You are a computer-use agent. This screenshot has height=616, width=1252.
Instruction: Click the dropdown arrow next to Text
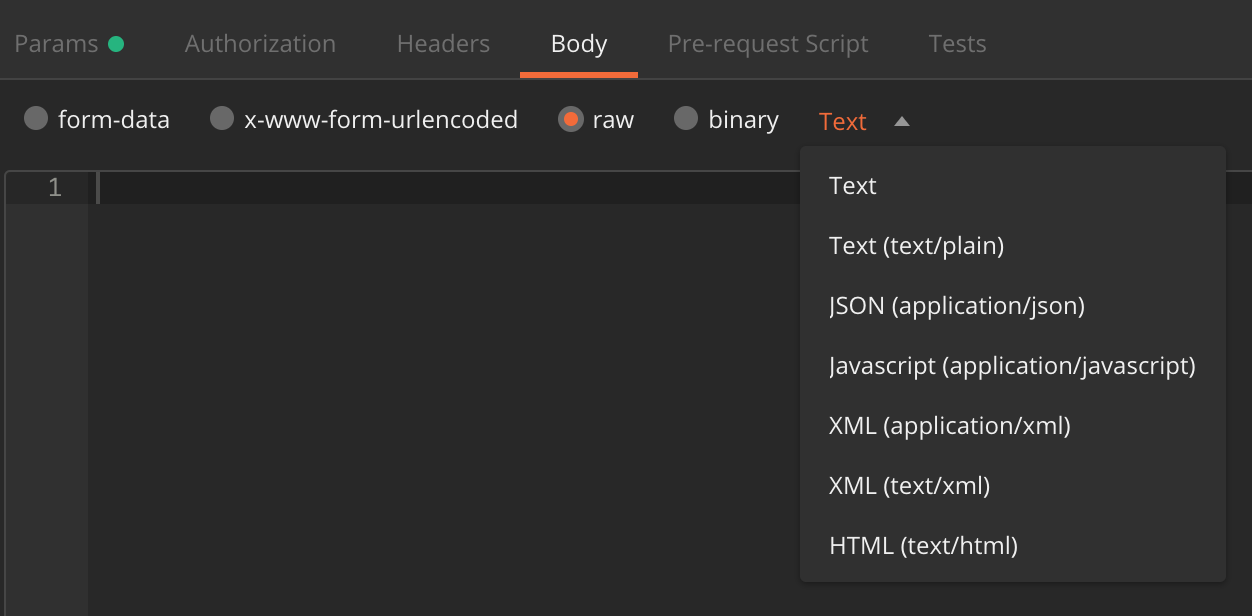tap(902, 122)
